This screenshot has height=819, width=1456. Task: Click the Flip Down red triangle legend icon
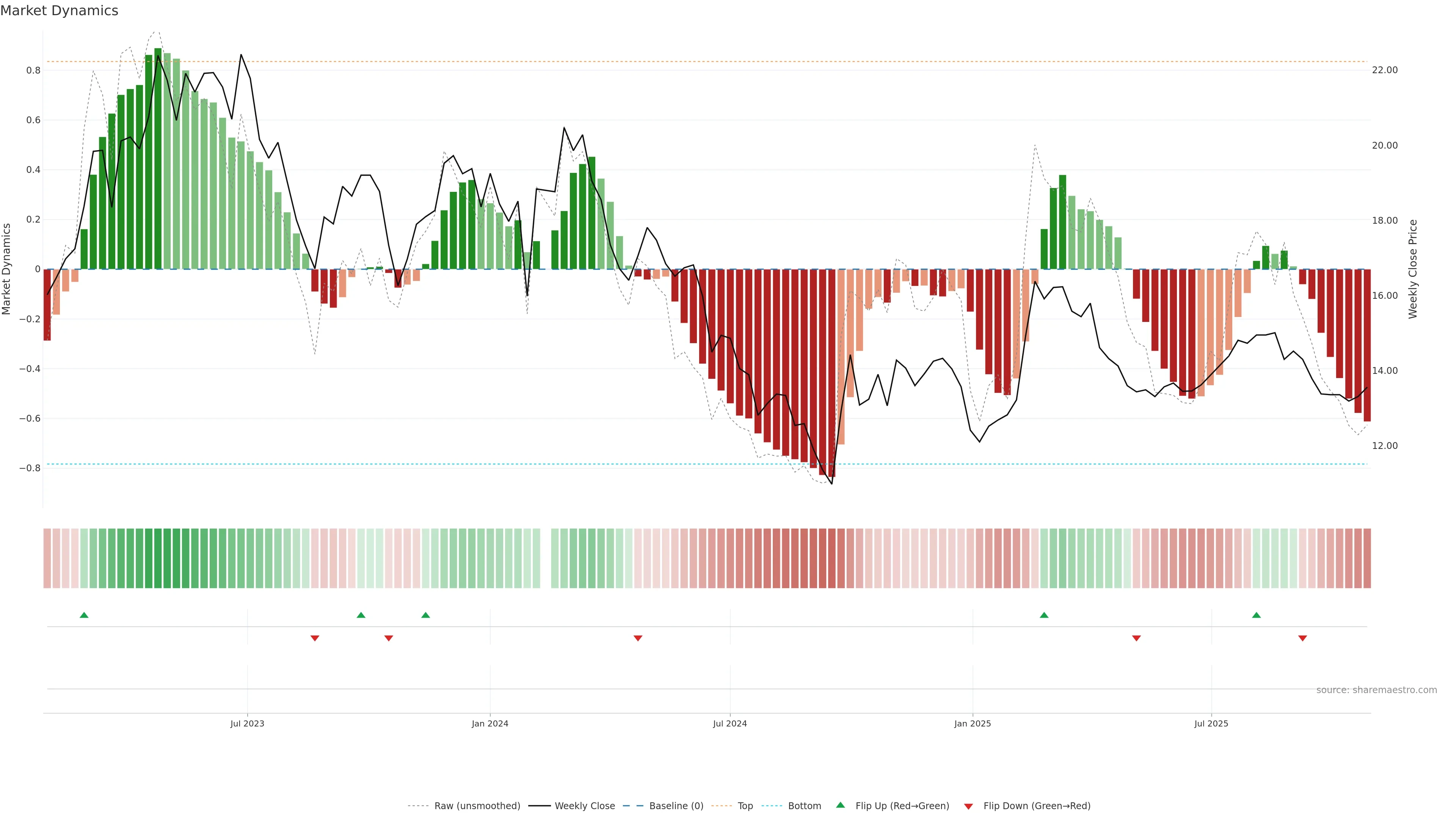click(968, 806)
